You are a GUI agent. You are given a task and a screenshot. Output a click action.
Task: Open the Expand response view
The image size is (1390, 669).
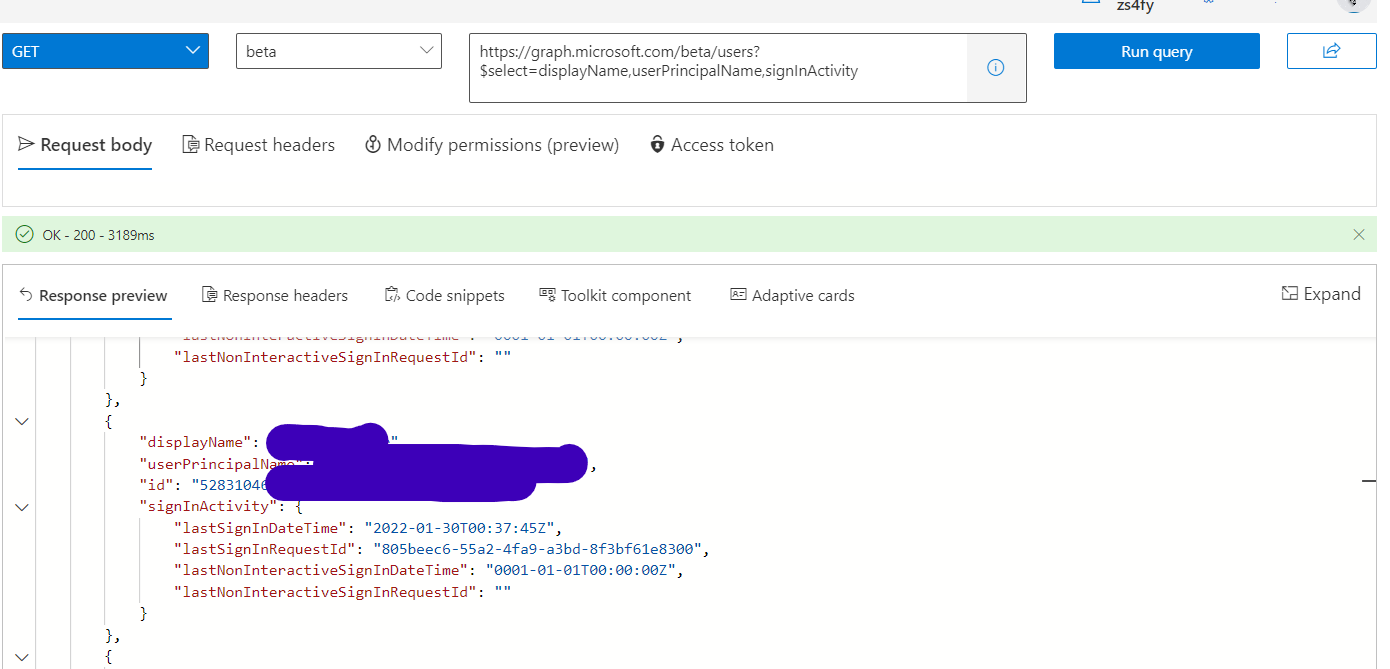pyautogui.click(x=1321, y=293)
